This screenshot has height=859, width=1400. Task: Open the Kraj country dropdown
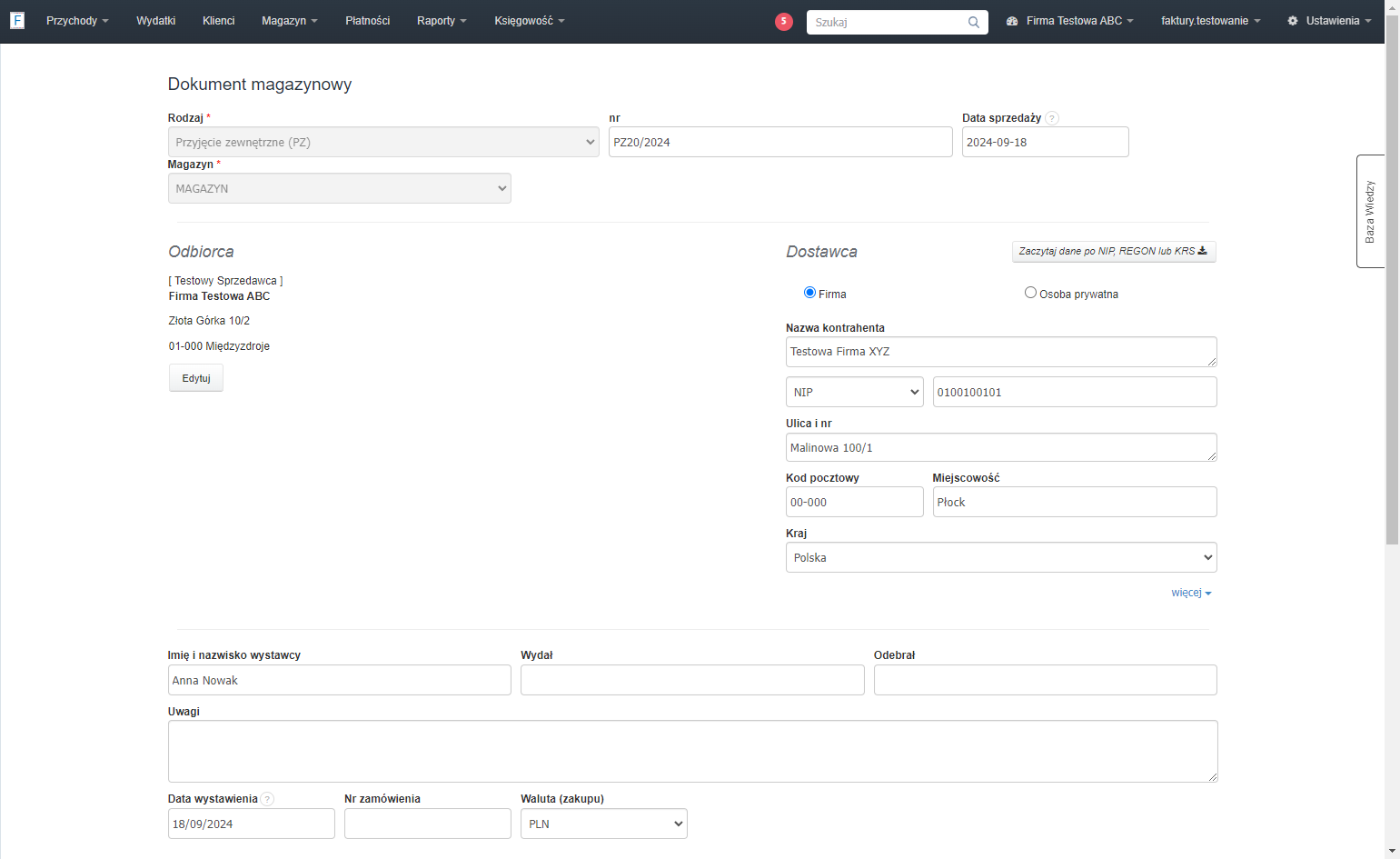[1001, 557]
